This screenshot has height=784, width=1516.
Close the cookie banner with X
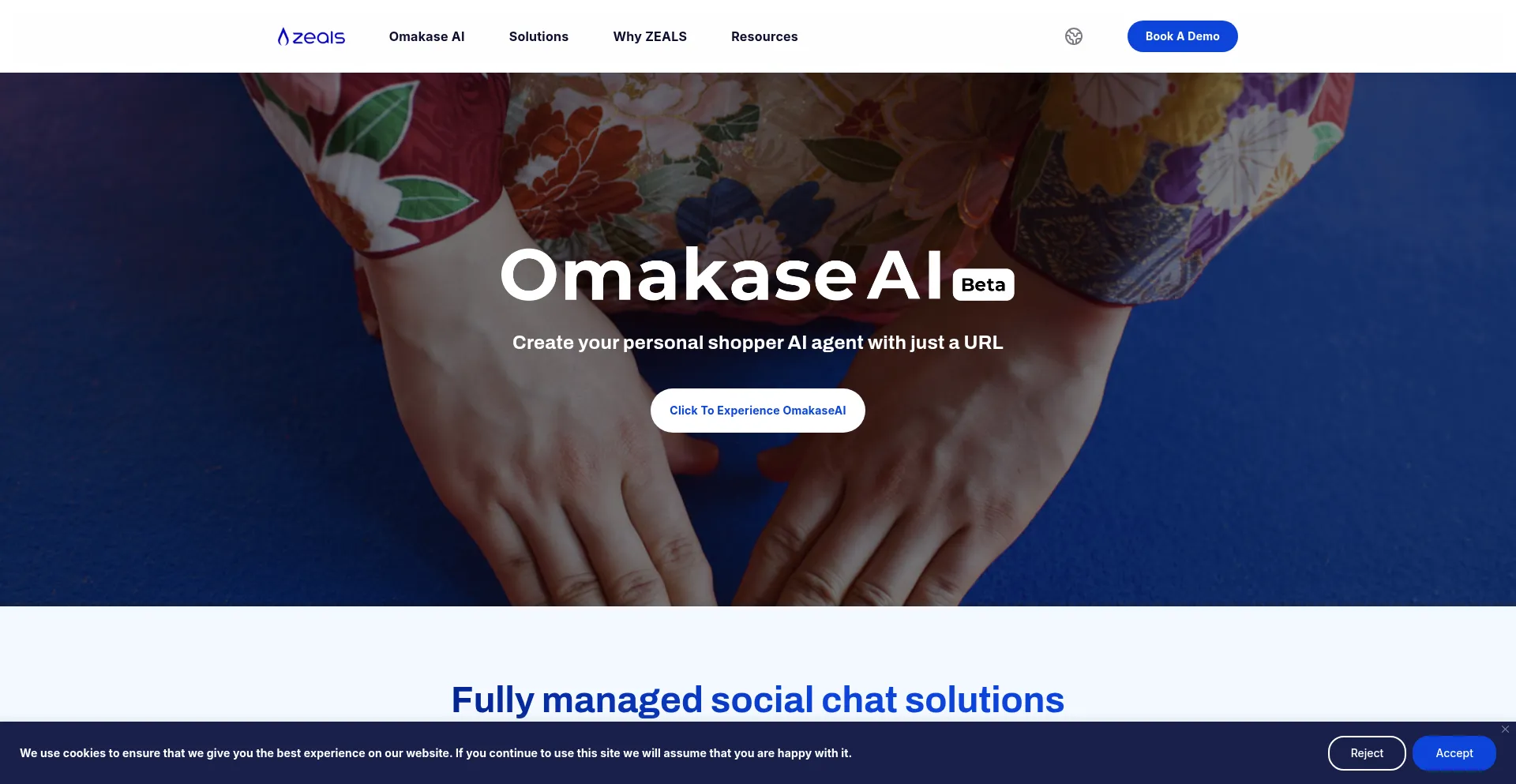(x=1505, y=730)
